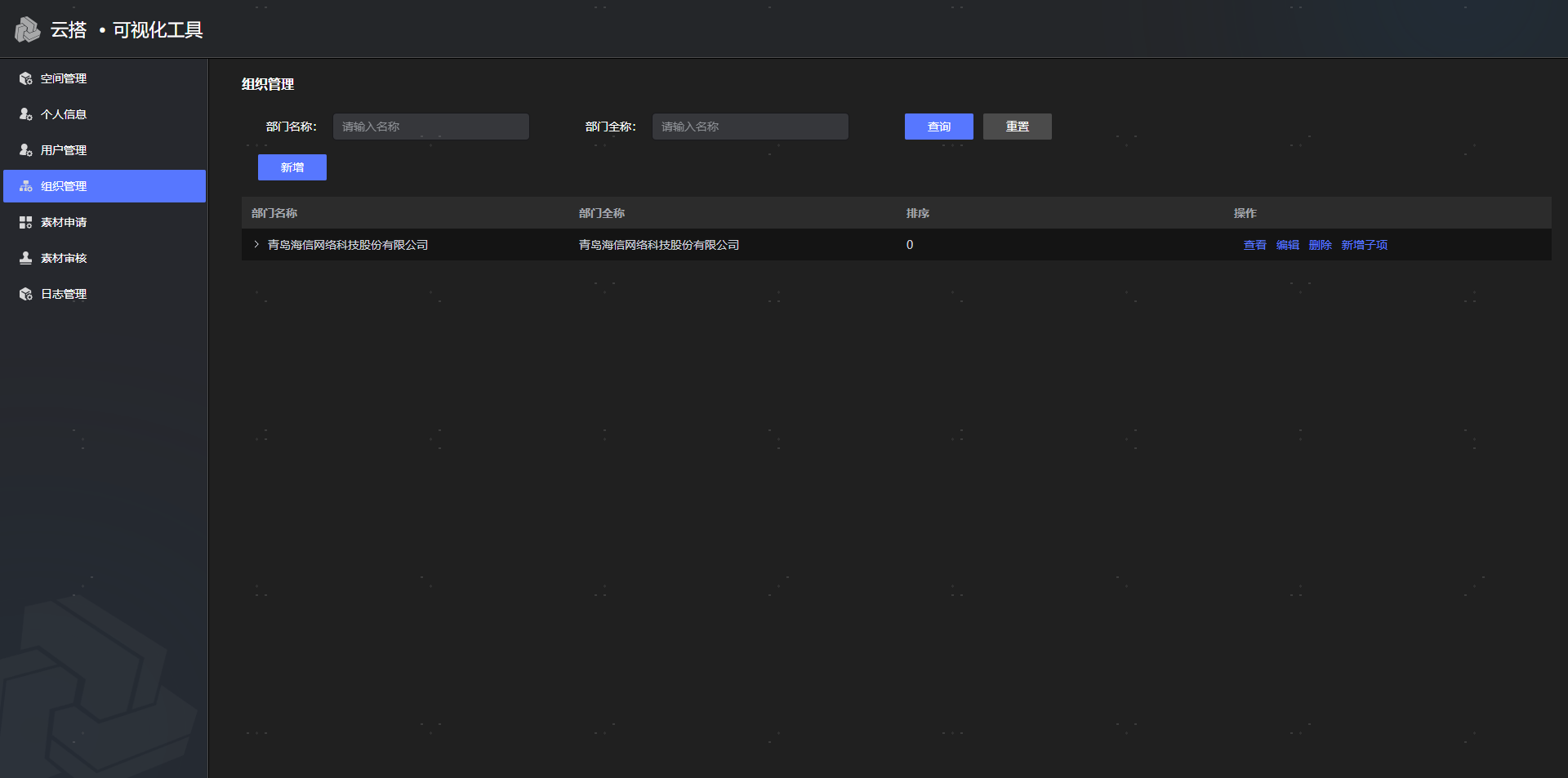Focus the 部门全称 input field
1568x778 pixels.
750,127
